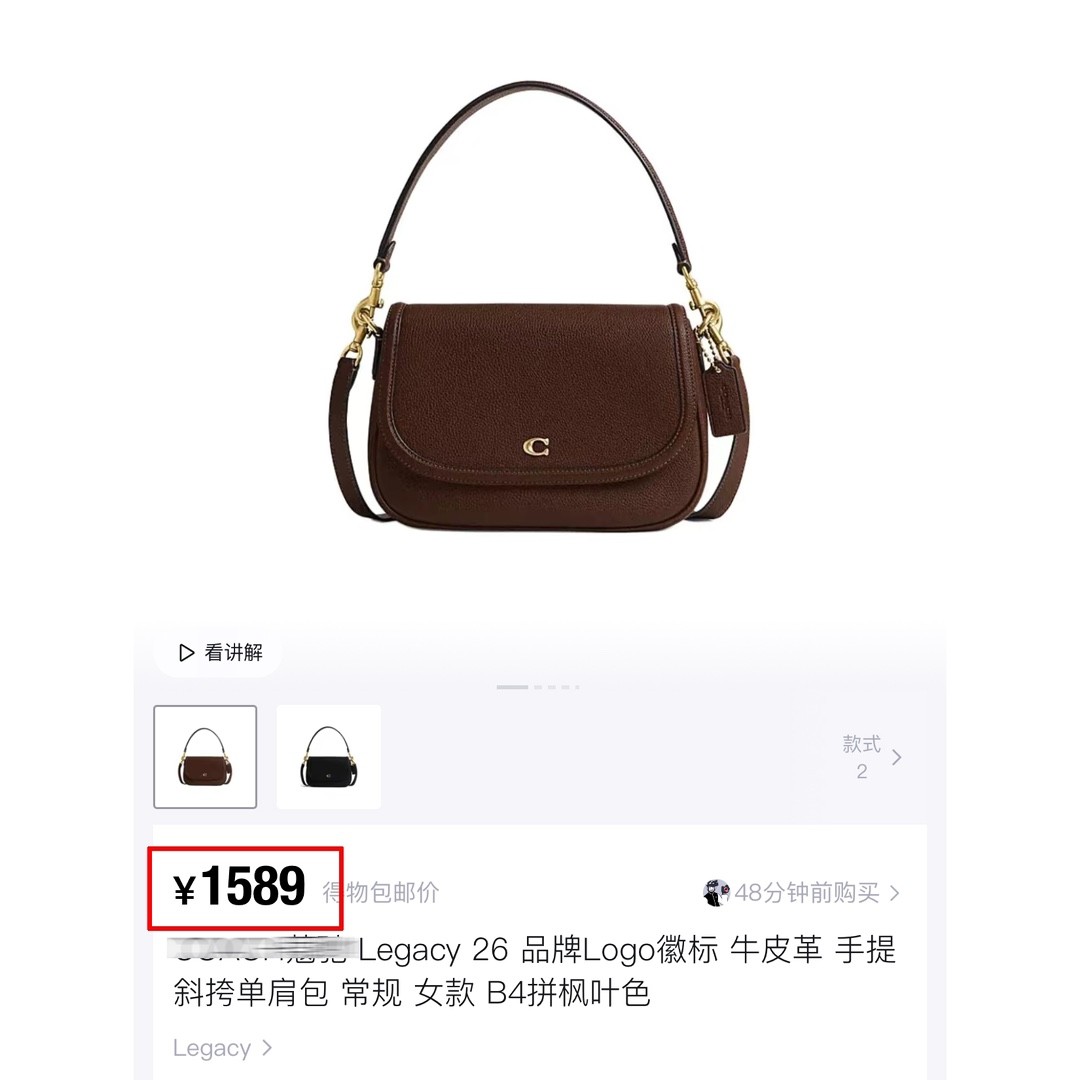Image resolution: width=1080 pixels, height=1080 pixels.
Task: Select the brown bag style thumbnail
Action: click(205, 756)
